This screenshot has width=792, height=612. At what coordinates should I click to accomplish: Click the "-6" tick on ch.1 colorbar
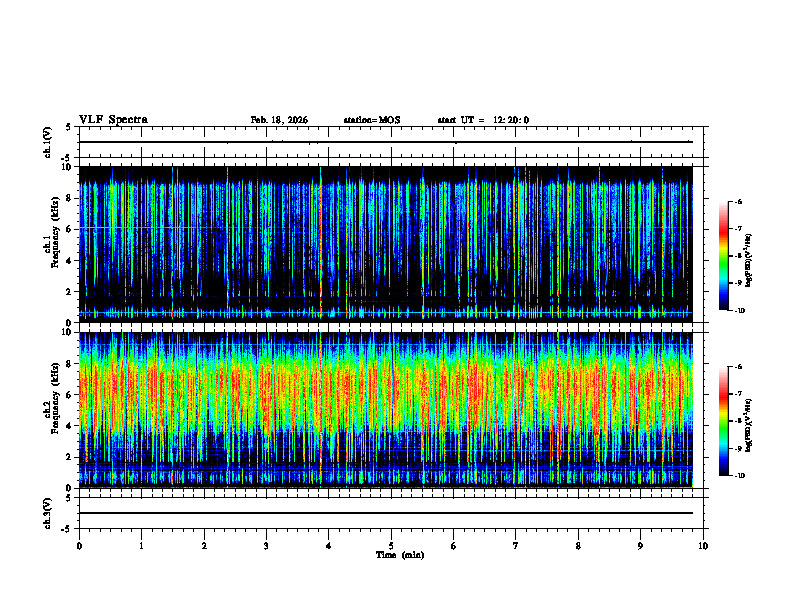pyautogui.click(x=738, y=201)
